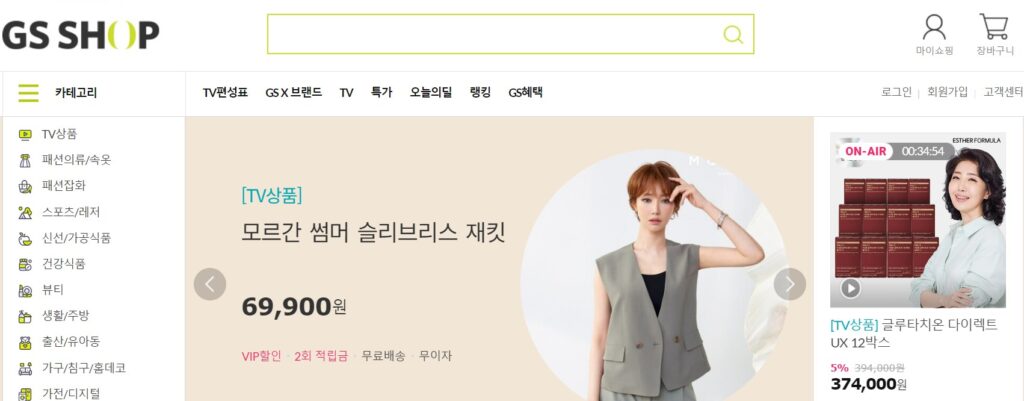Show the previous banner slide
This screenshot has width=1024, height=401.
pos(210,284)
